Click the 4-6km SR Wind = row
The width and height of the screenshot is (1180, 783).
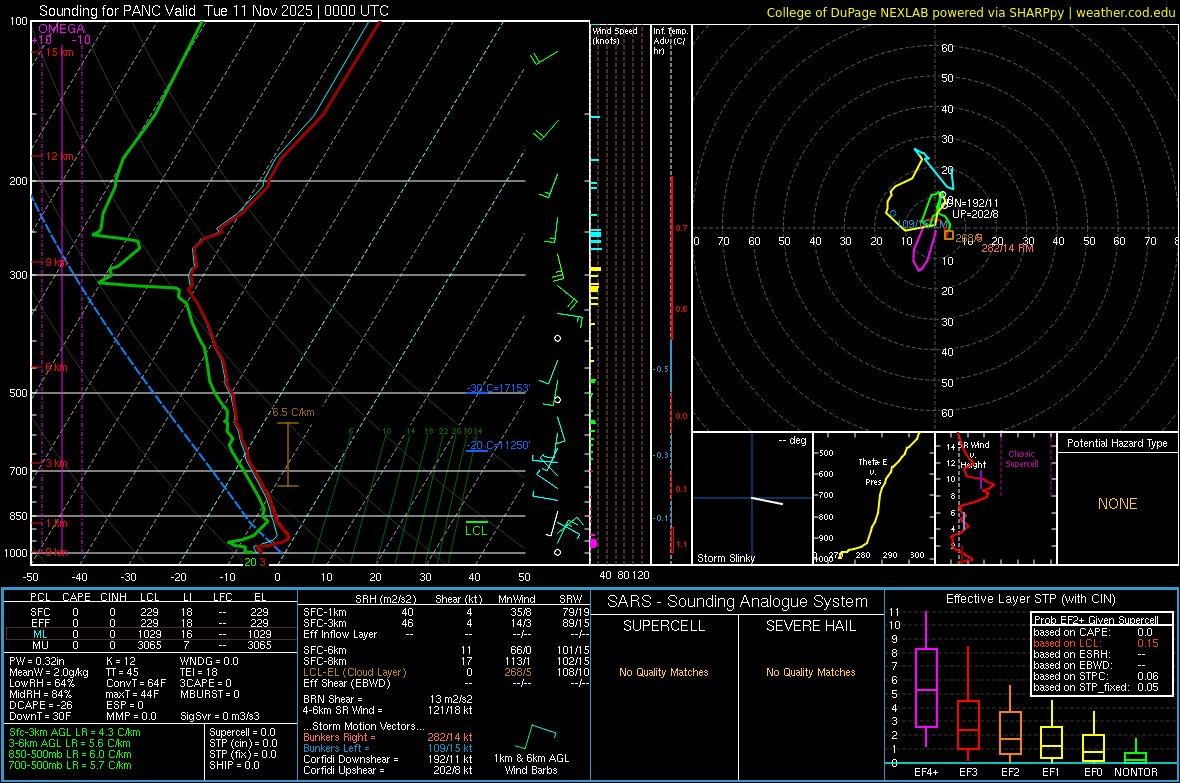tap(388, 710)
